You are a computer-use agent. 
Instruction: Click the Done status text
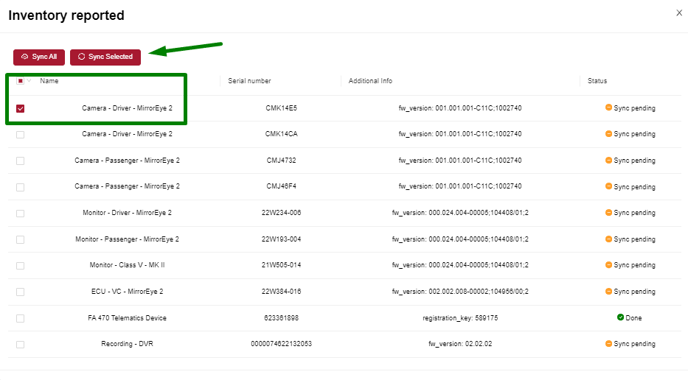(633, 318)
